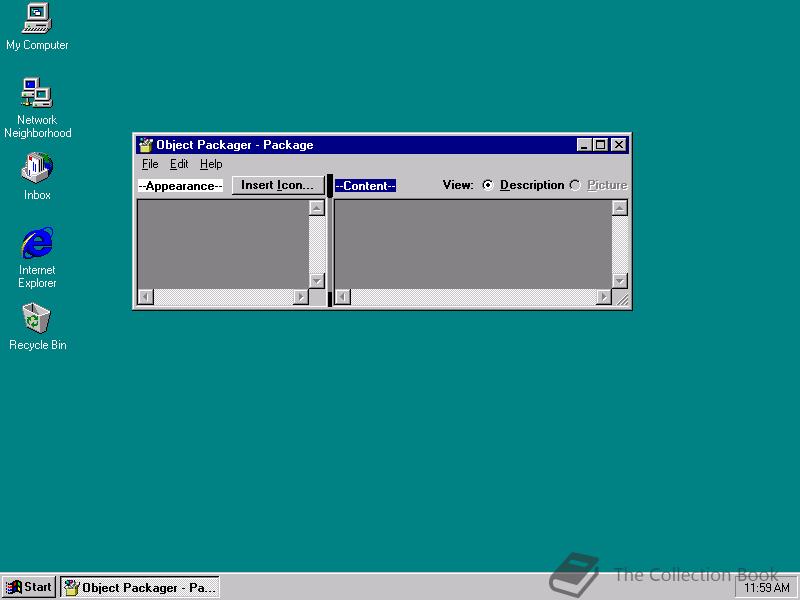The image size is (800, 600).
Task: Click the taskbar clock showing 11:59 AM
Action: 766,588
